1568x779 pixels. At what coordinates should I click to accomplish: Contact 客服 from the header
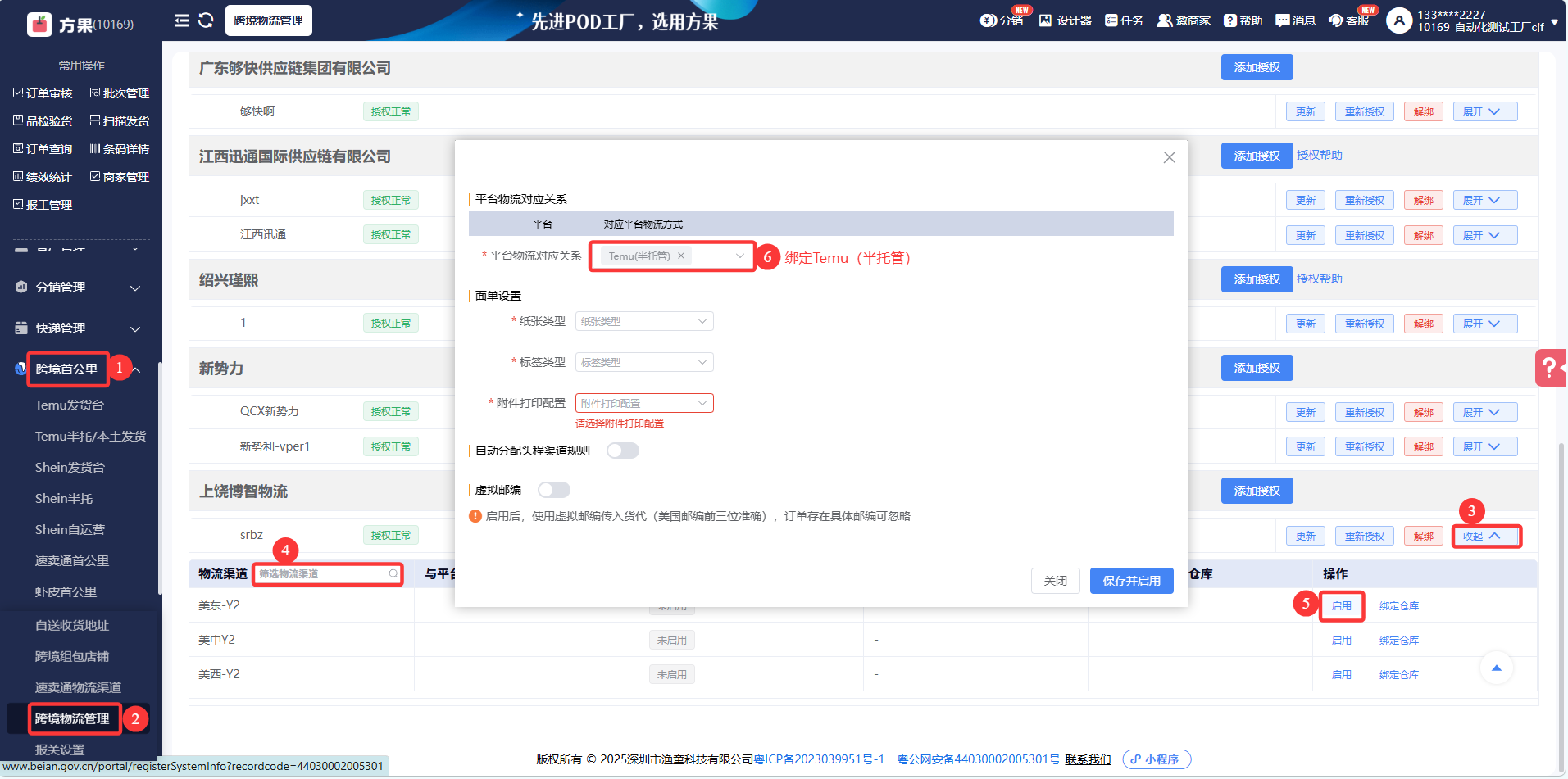[1349, 20]
